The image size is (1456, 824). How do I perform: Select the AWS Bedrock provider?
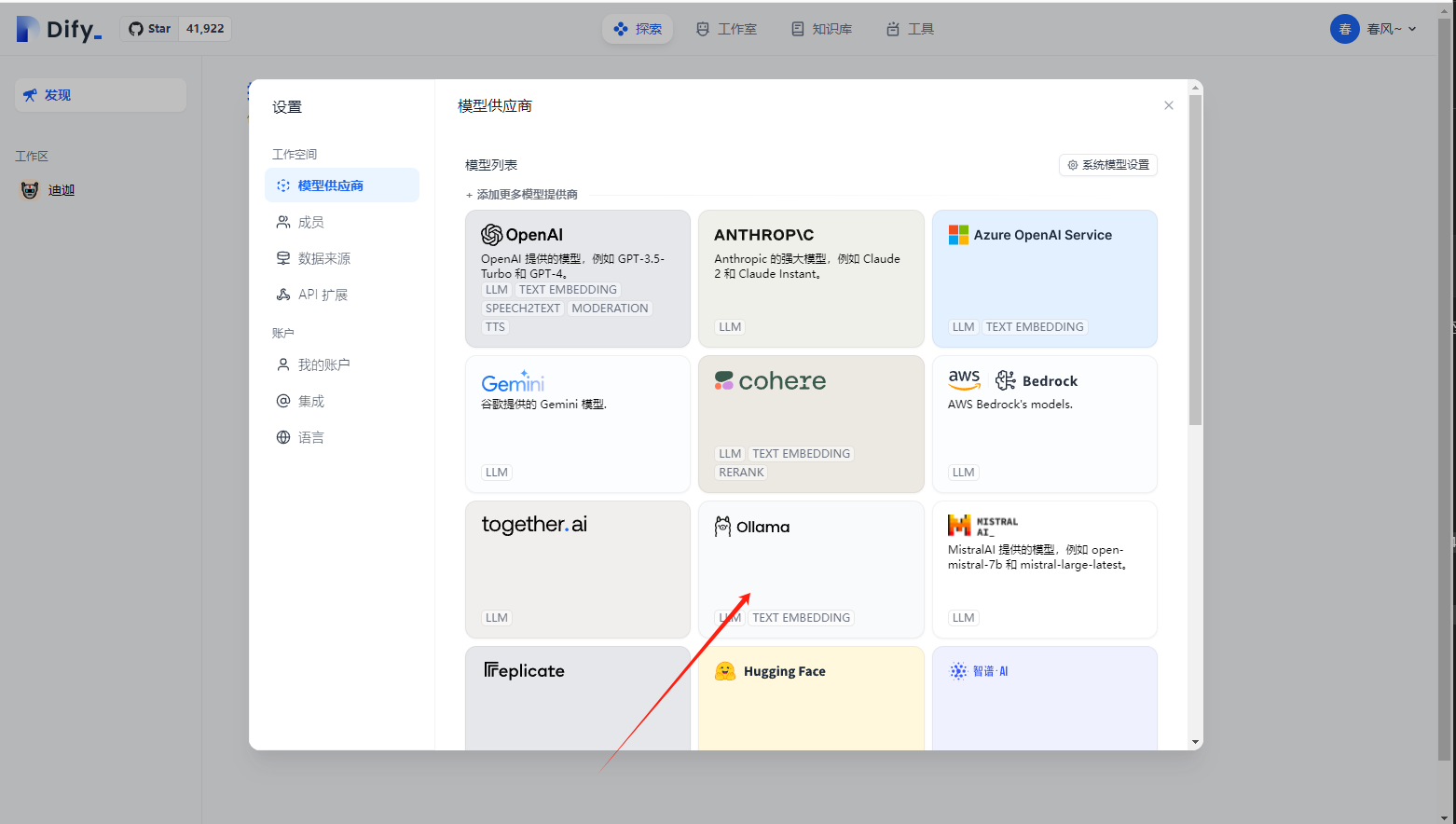click(x=1043, y=423)
